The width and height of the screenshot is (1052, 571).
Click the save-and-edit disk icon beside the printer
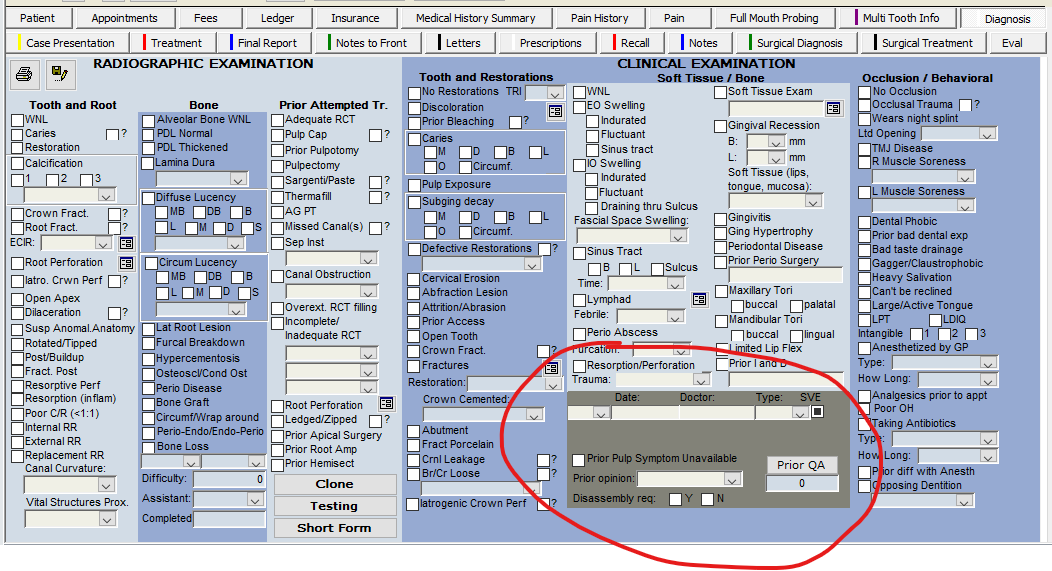[59, 73]
